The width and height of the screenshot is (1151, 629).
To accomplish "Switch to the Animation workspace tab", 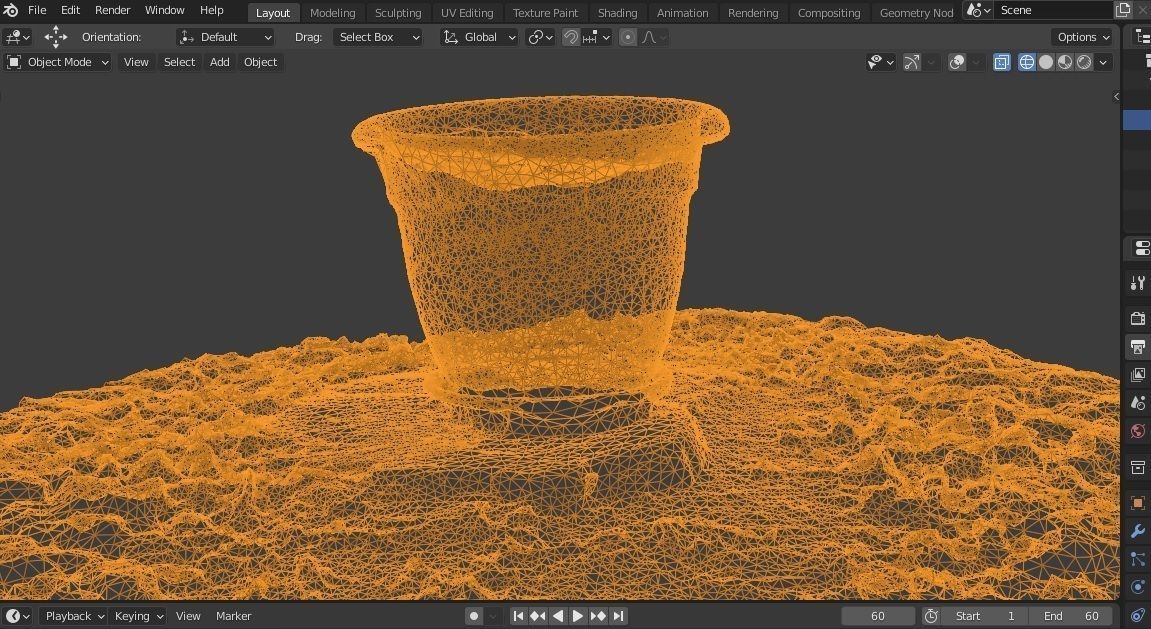I will (x=683, y=12).
